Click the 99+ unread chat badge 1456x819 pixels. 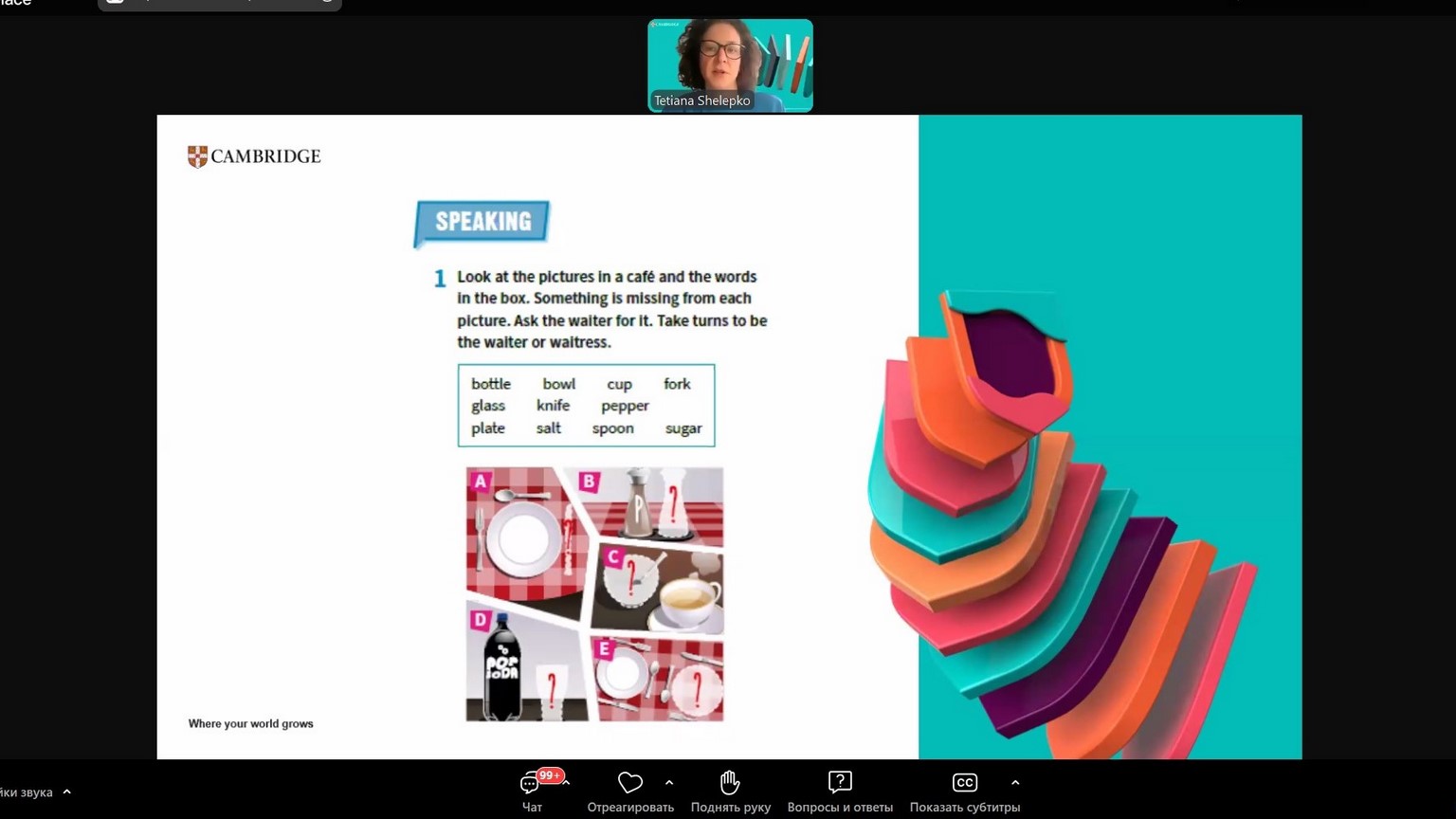click(x=550, y=775)
